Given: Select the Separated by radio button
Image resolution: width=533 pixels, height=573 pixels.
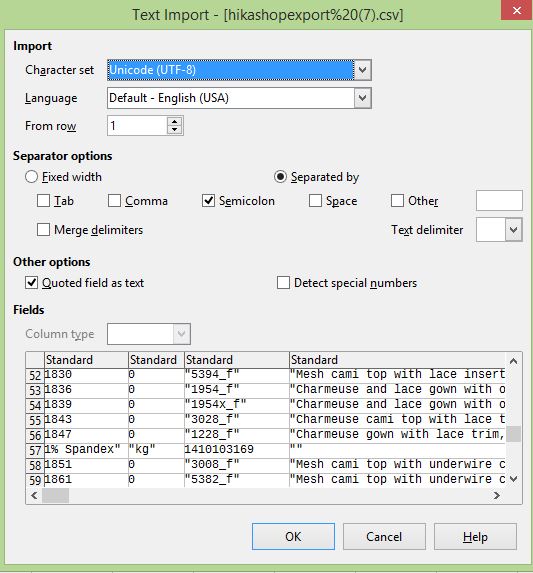Looking at the screenshot, I should (280, 177).
